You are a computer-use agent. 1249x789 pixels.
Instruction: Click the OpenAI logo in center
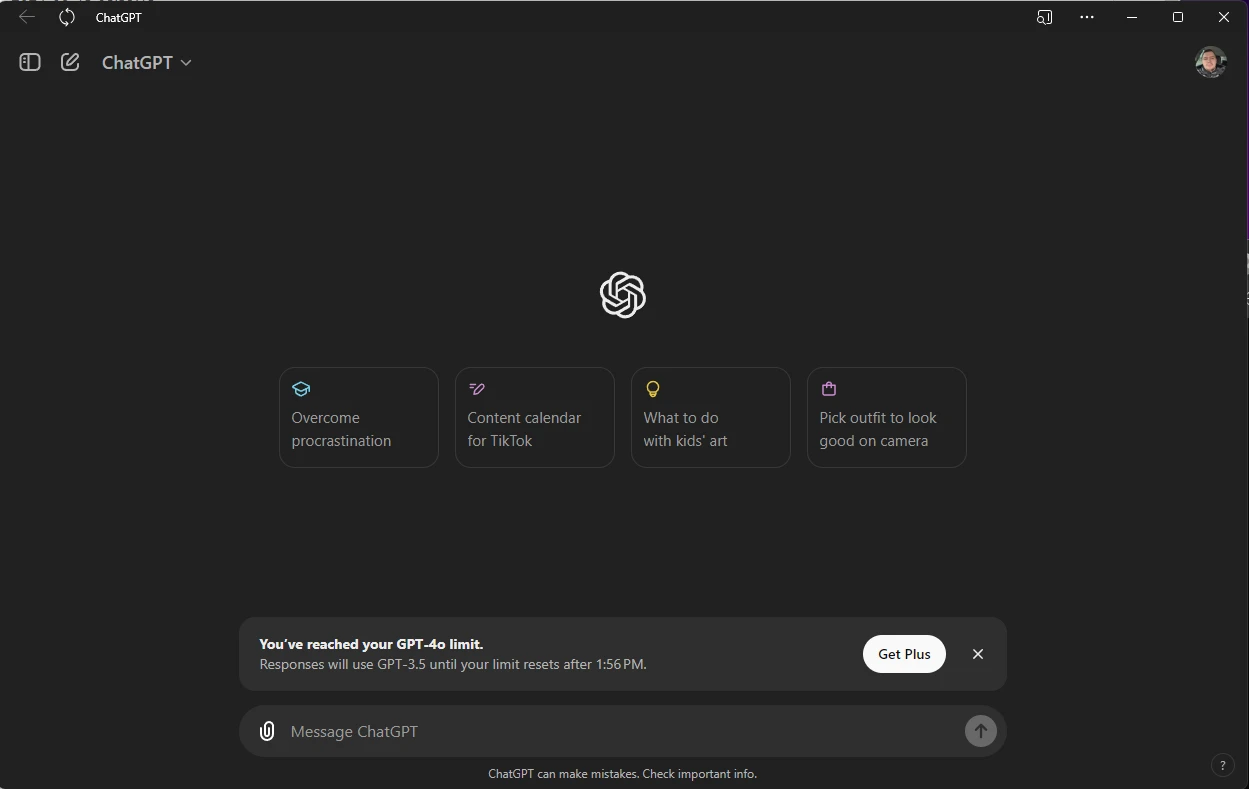click(x=623, y=295)
